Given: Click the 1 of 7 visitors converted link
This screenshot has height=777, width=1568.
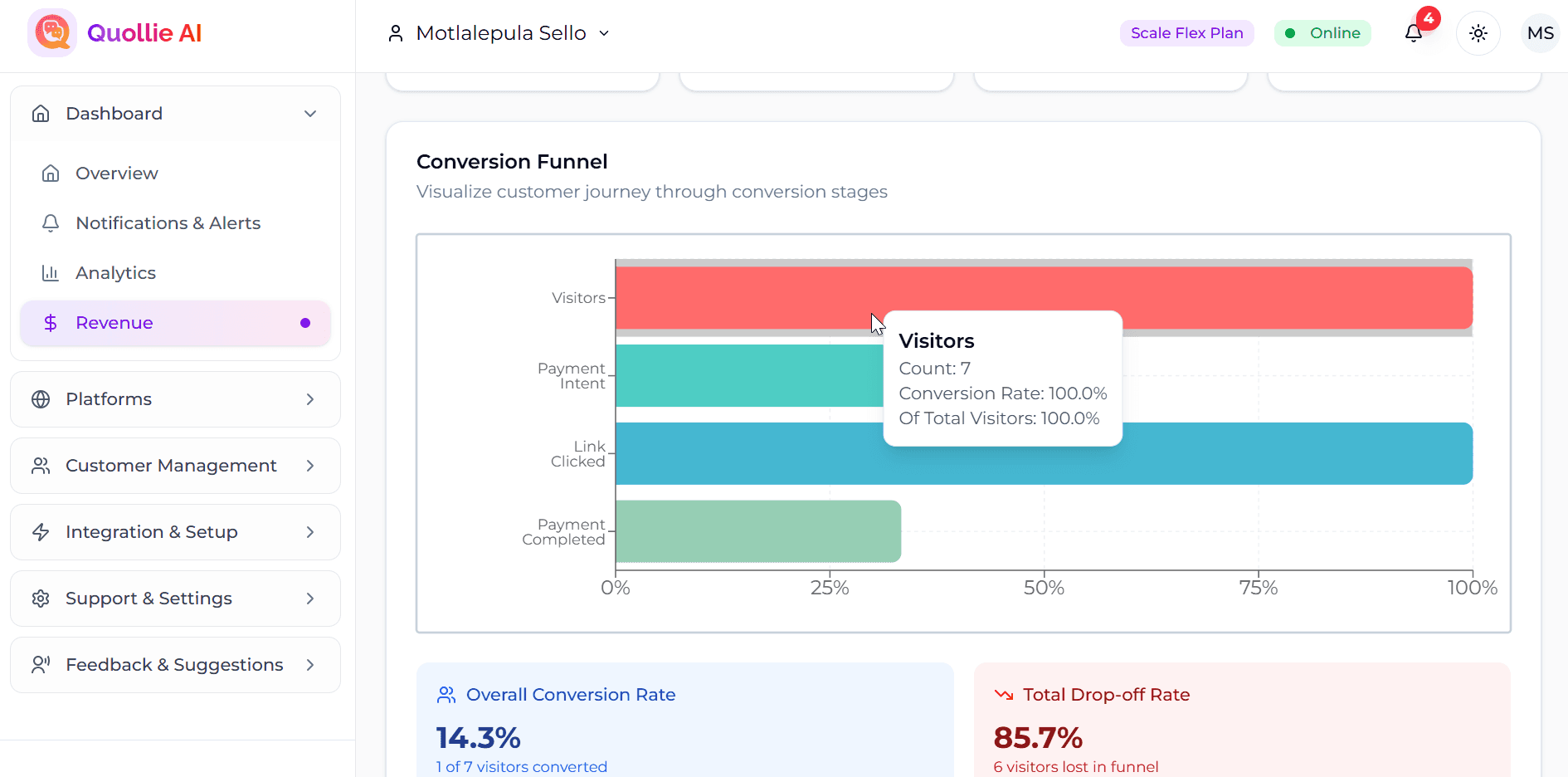Looking at the screenshot, I should point(521,765).
